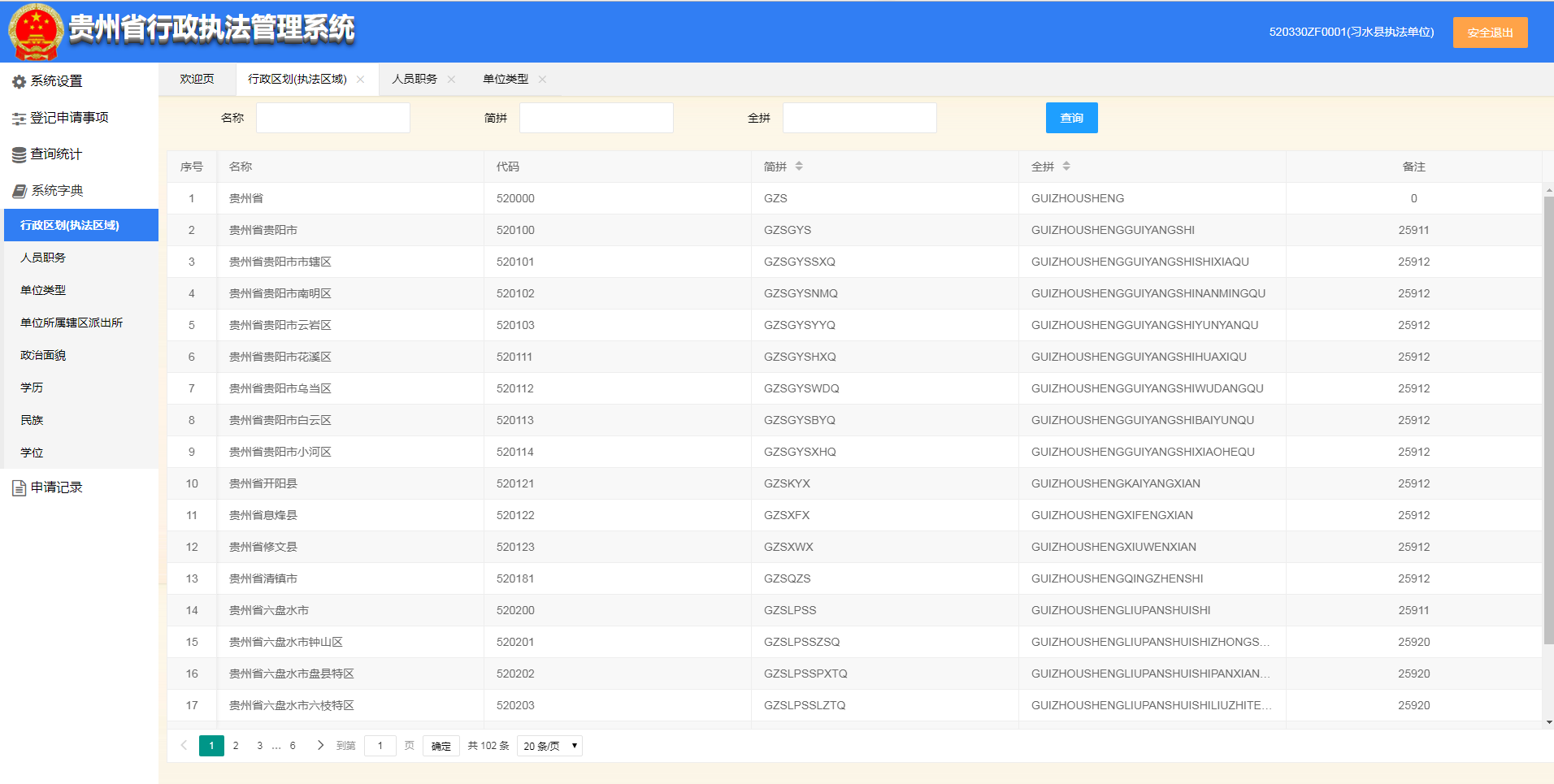Viewport: 1554px width, 784px height.
Task: Expand 申请记录 menu label
Action: pos(57,487)
